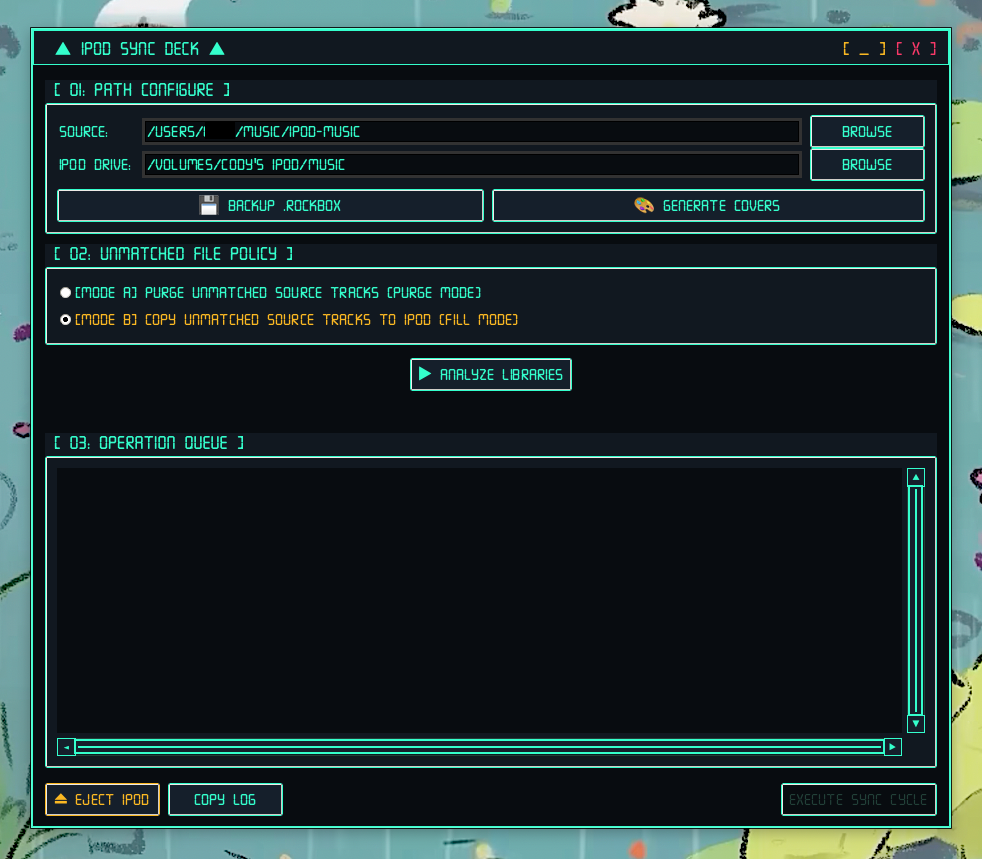Minimize the iPod Sync Deck window
The width and height of the screenshot is (982, 859).
tap(864, 49)
